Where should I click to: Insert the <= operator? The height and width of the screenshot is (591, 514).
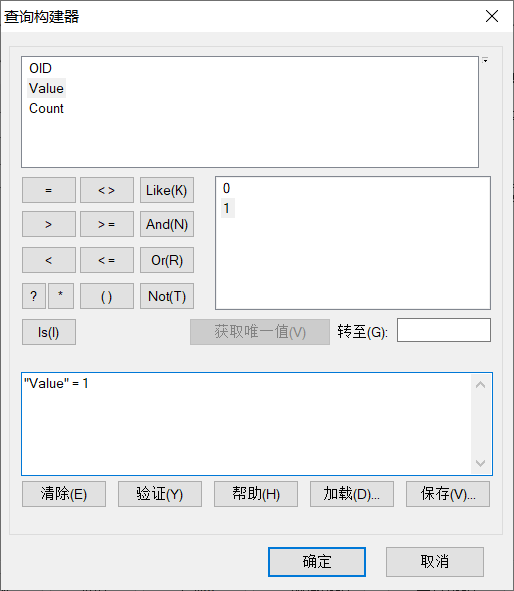point(107,260)
